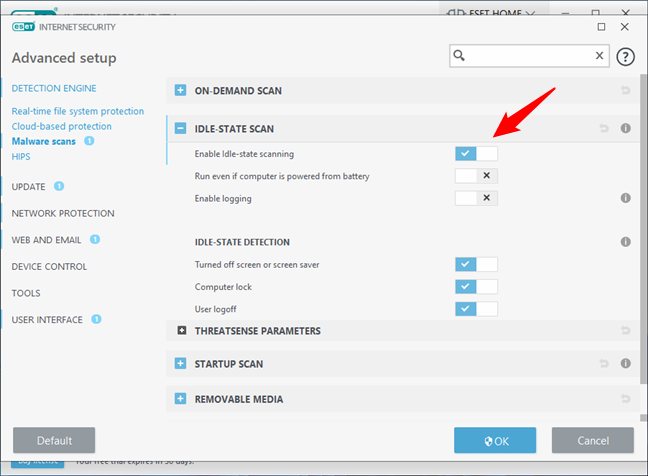Image resolution: width=648 pixels, height=476 pixels.
Task: Toggle Turned off screen or screen saver
Action: tap(476, 264)
